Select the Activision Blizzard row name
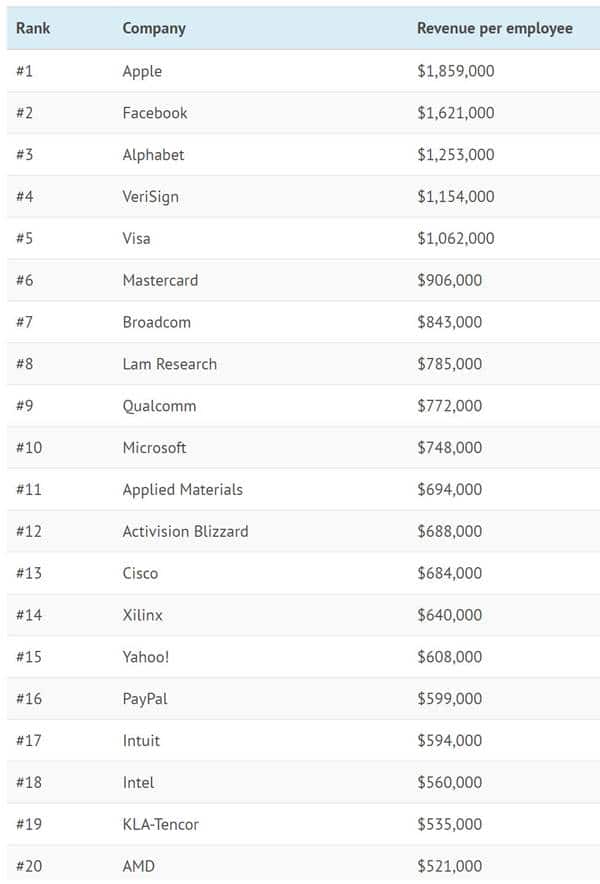600x884 pixels. click(x=185, y=532)
